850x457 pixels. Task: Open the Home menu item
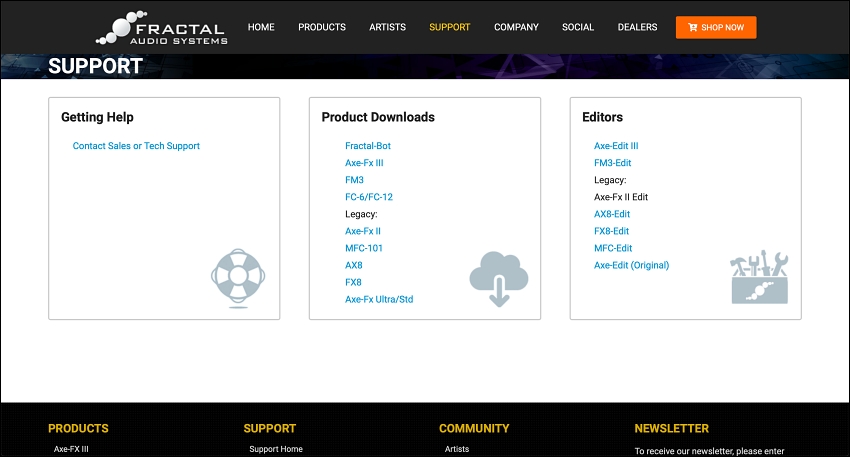point(261,27)
